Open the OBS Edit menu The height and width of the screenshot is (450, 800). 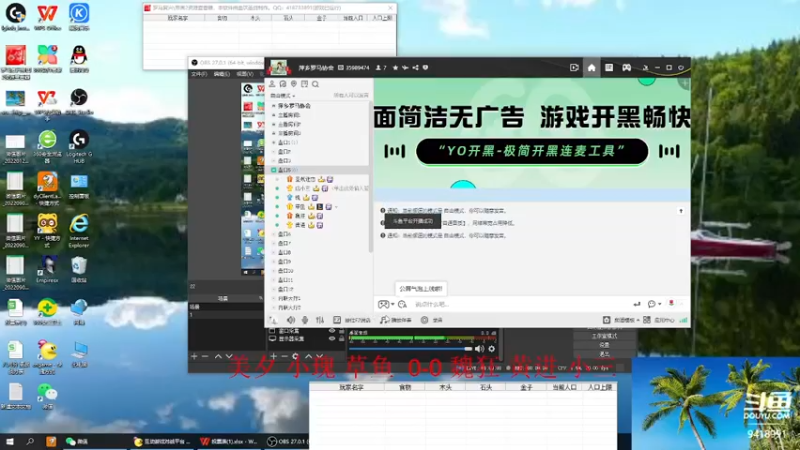(x=222, y=74)
